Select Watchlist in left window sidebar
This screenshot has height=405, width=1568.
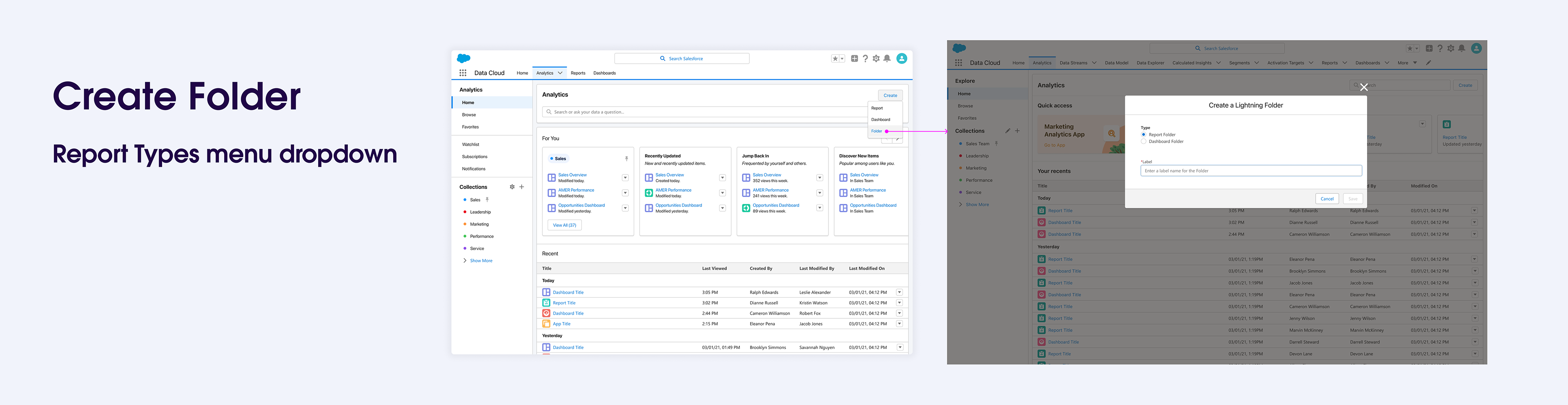tap(470, 144)
